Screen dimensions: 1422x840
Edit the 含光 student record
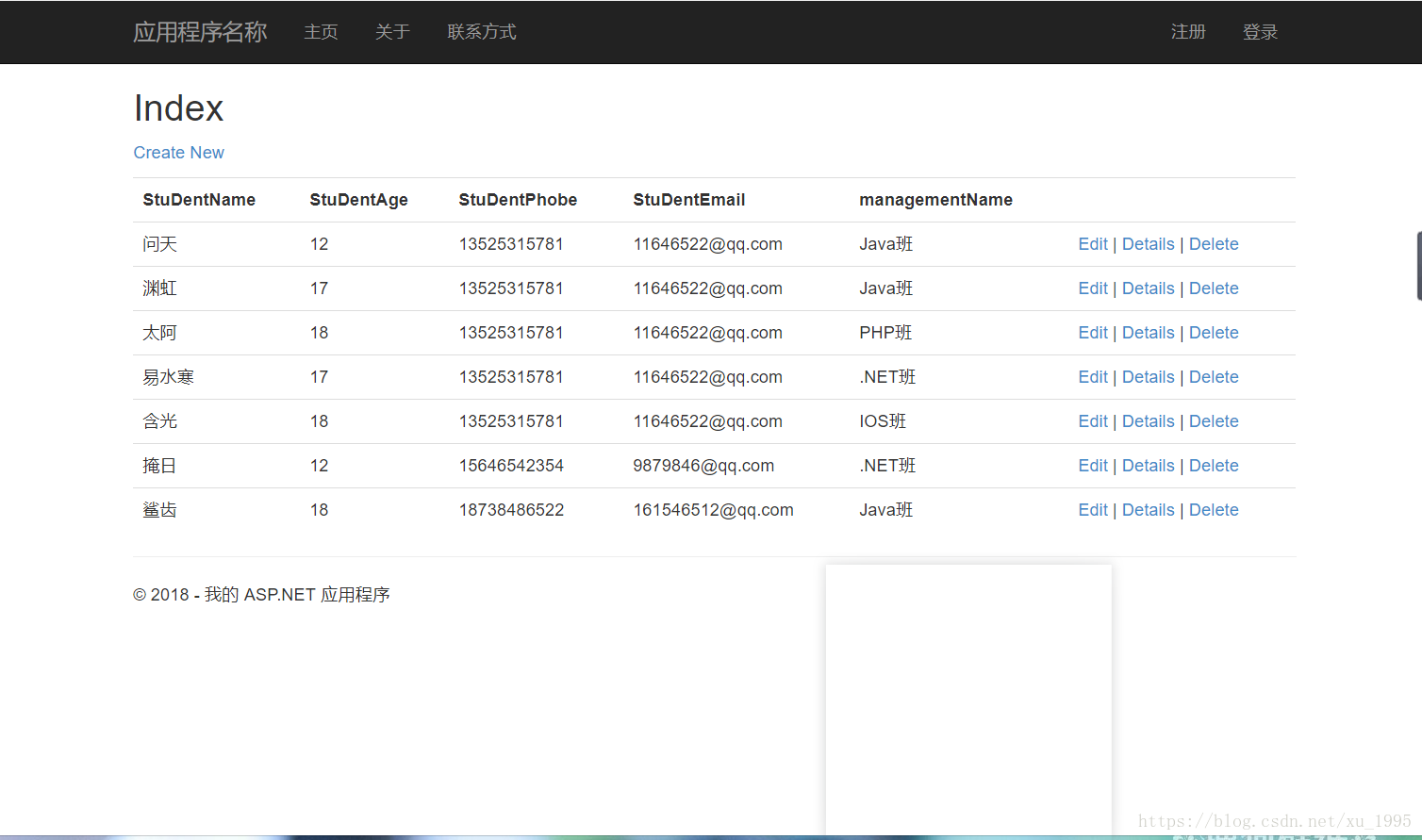click(x=1093, y=421)
